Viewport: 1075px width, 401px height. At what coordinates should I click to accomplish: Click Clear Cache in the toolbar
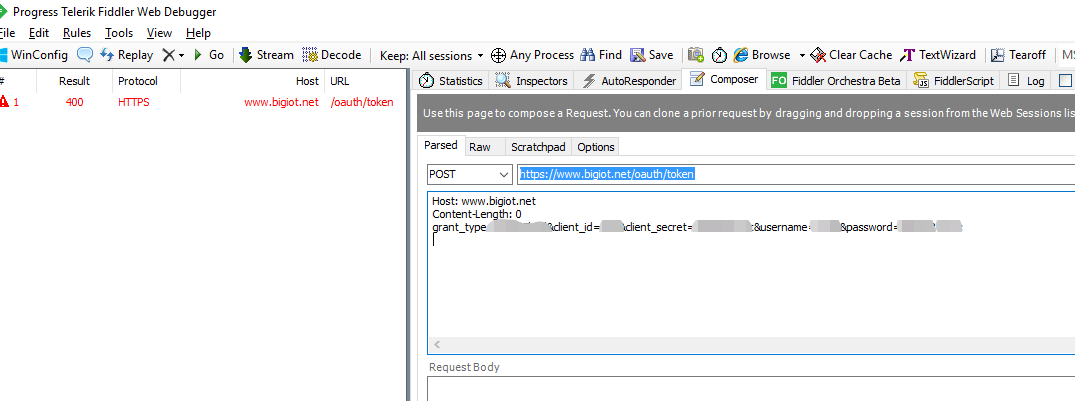pyautogui.click(x=851, y=55)
